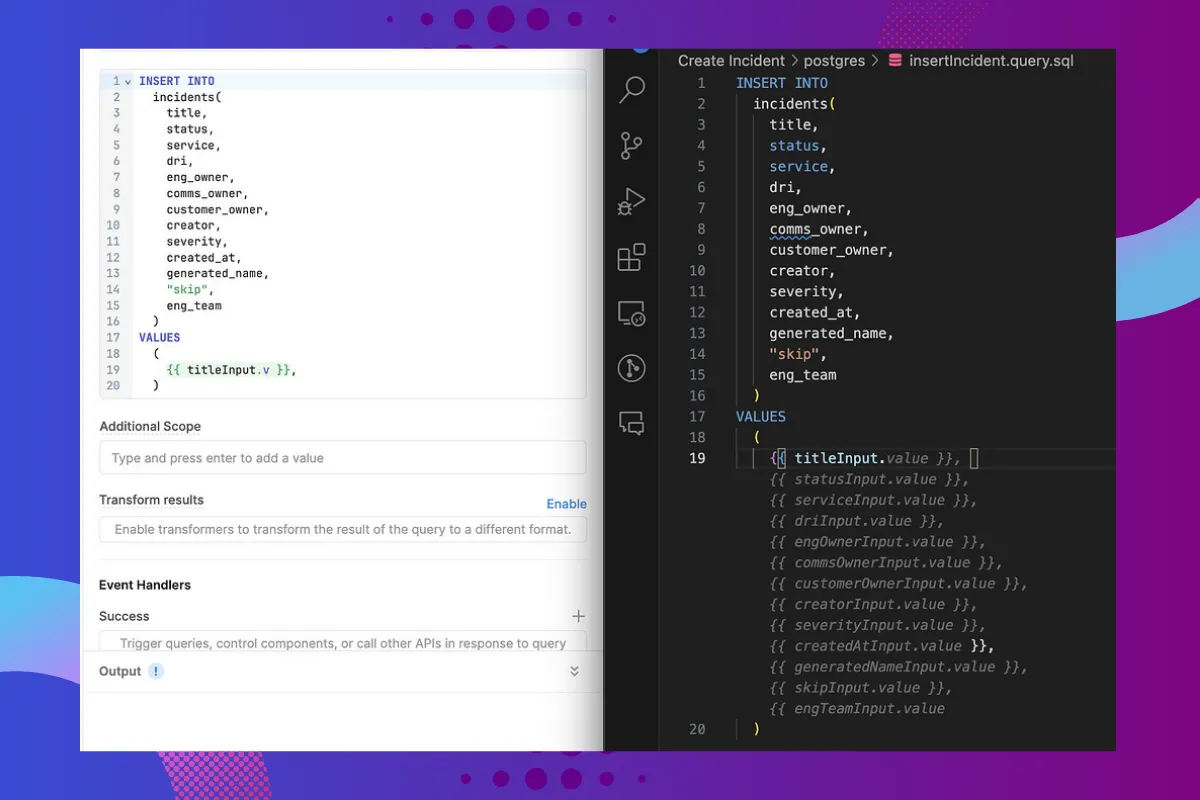Click the Success trigger queries field
Screen dimensions: 1200x800
click(x=343, y=643)
